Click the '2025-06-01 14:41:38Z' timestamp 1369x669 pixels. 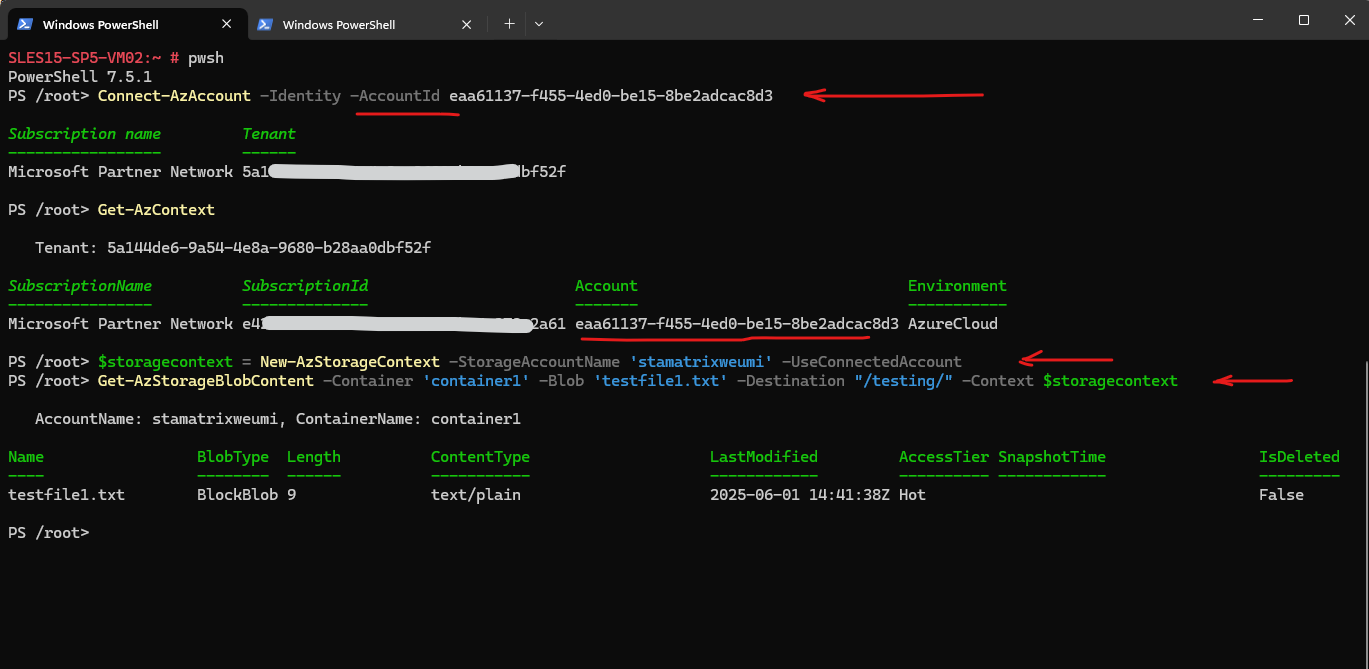click(x=800, y=495)
